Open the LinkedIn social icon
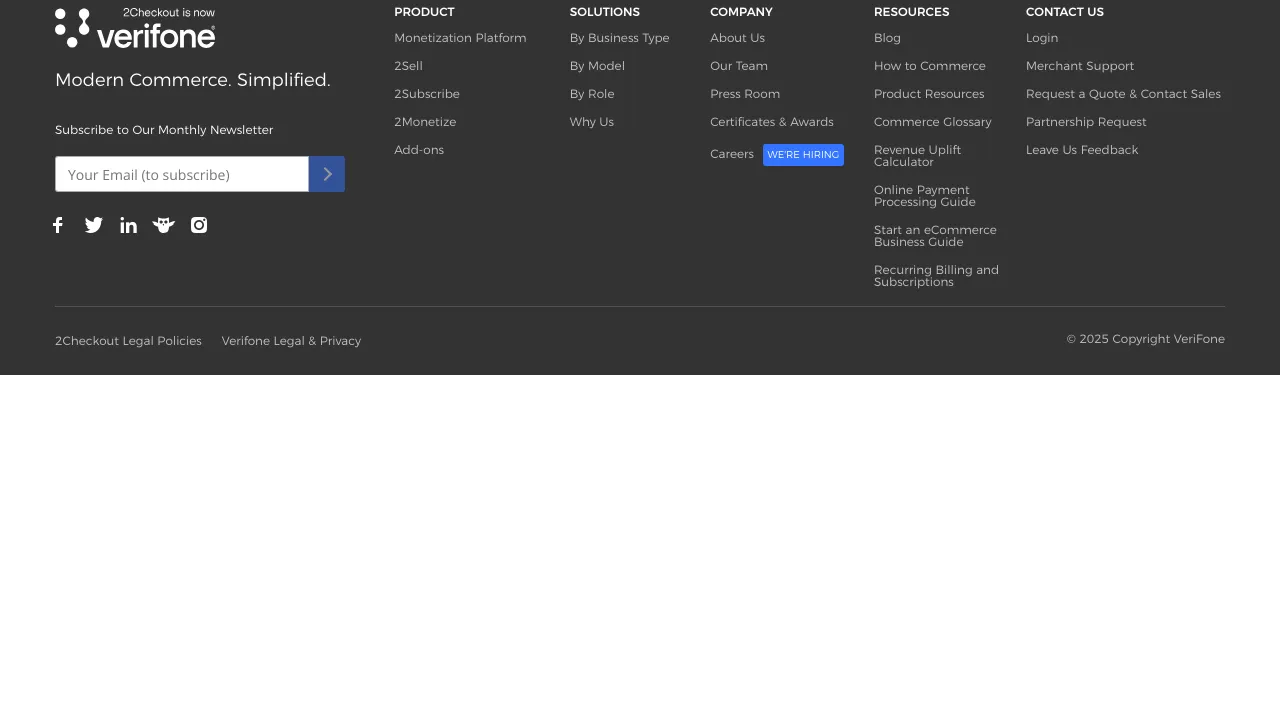The width and height of the screenshot is (1280, 720). (x=129, y=225)
